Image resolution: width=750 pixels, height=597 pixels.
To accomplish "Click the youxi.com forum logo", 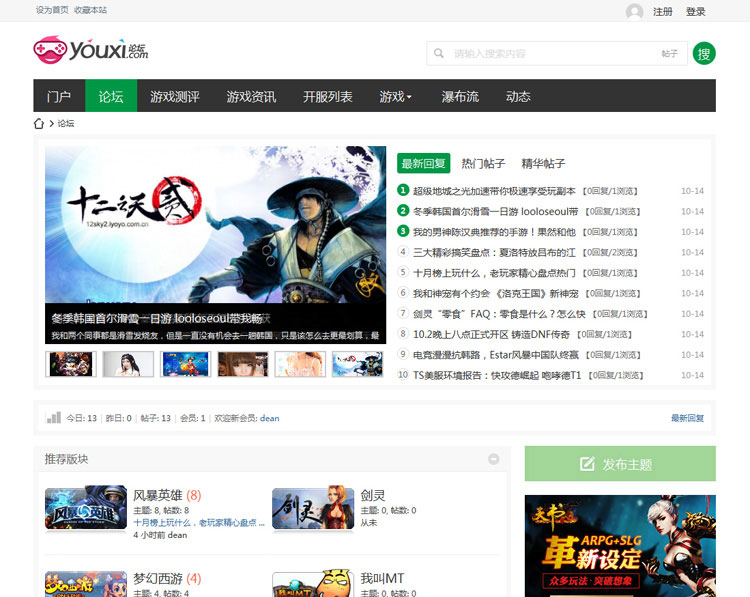I will [91, 49].
